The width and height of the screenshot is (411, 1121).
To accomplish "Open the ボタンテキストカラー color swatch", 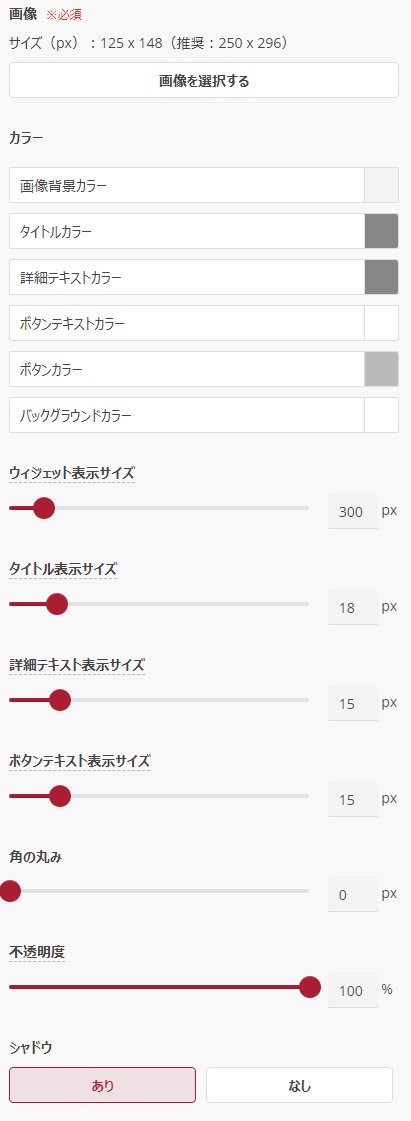I will pos(382,323).
